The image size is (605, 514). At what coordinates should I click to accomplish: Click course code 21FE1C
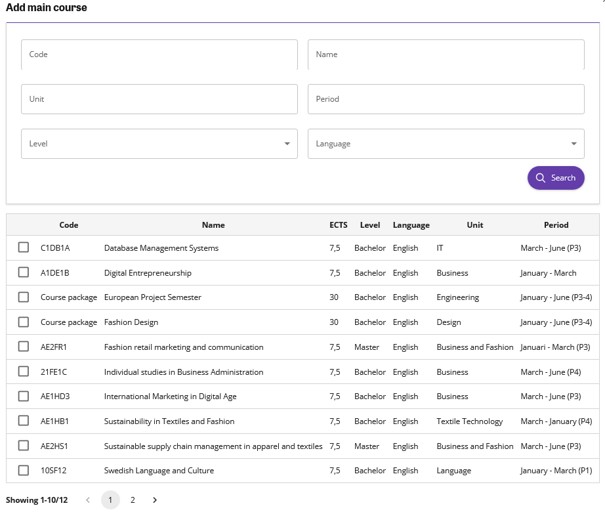tap(54, 372)
